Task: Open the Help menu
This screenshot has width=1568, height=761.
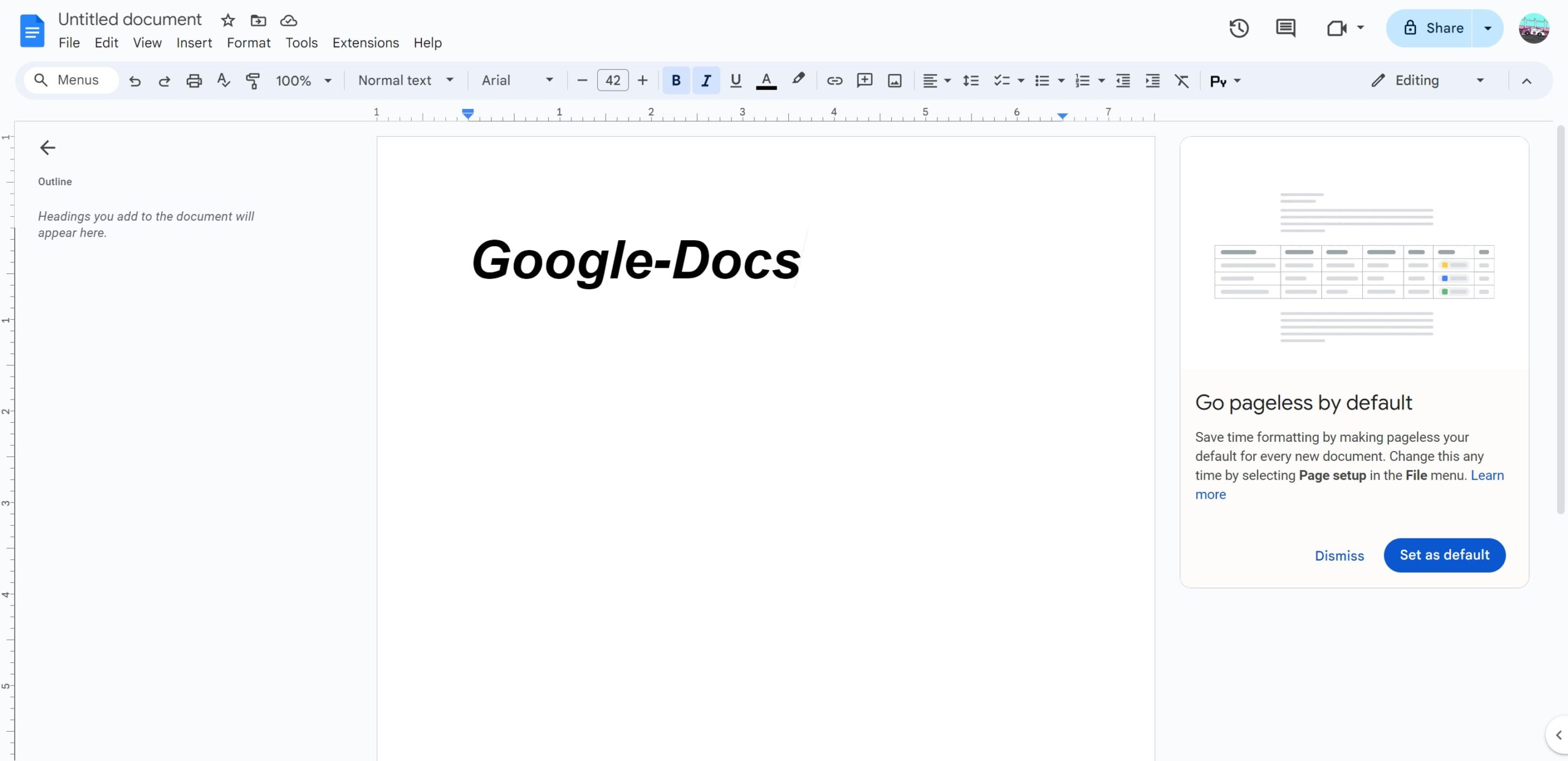Action: pos(428,43)
